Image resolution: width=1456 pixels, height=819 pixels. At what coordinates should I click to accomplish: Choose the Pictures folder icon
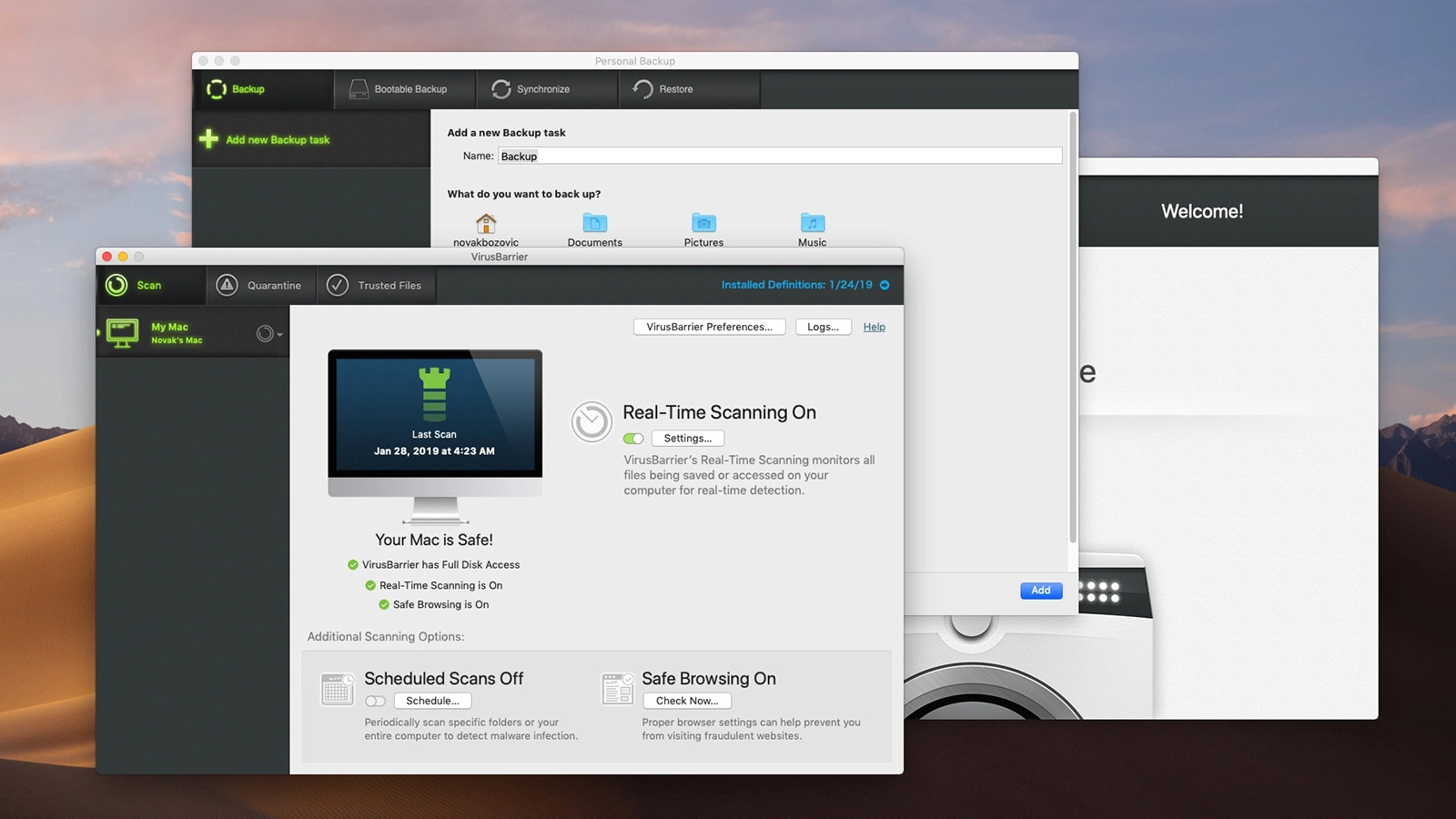[703, 223]
